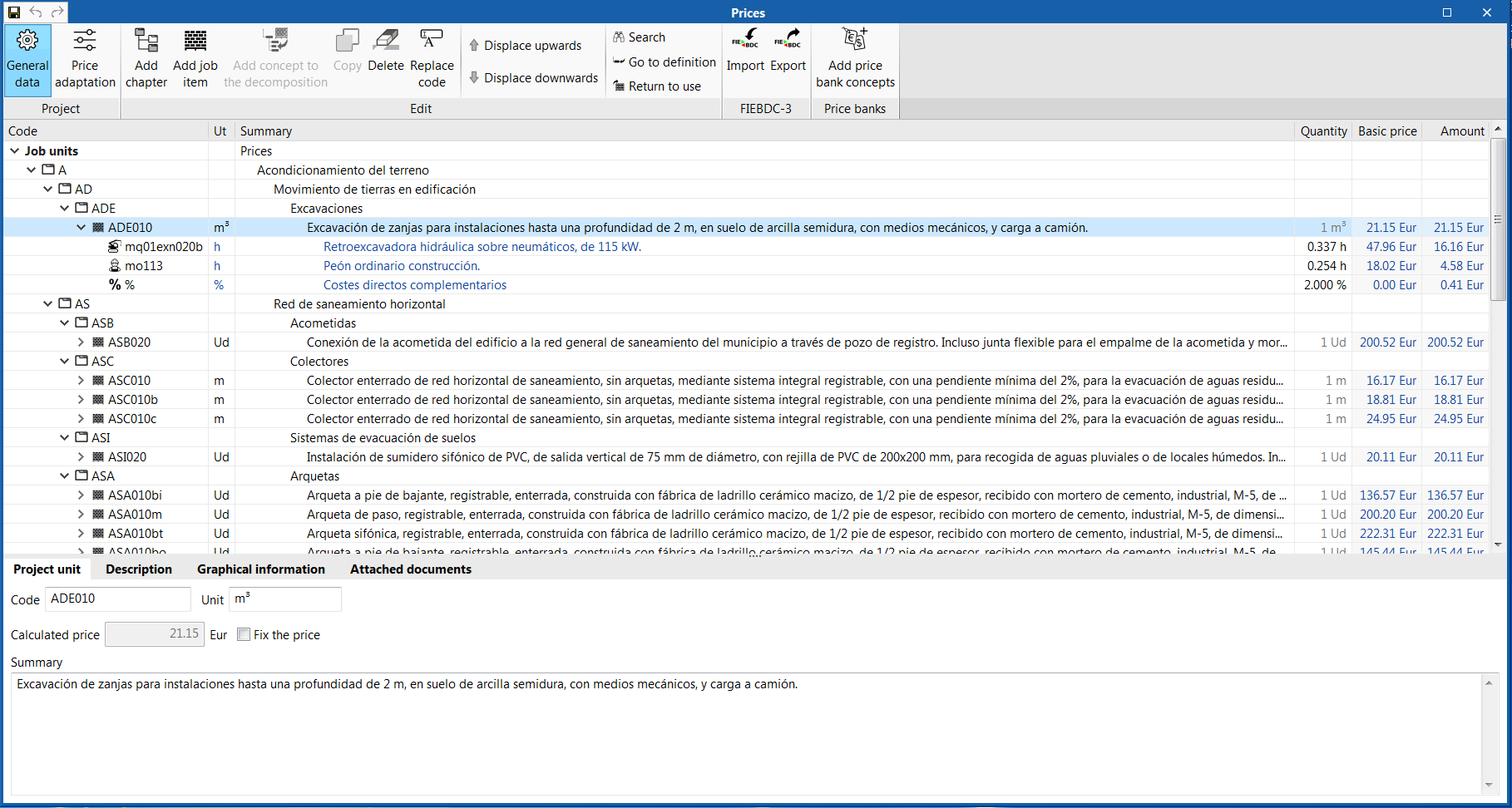This screenshot has width=1512, height=808.
Task: Add price bank concepts
Action: click(854, 60)
